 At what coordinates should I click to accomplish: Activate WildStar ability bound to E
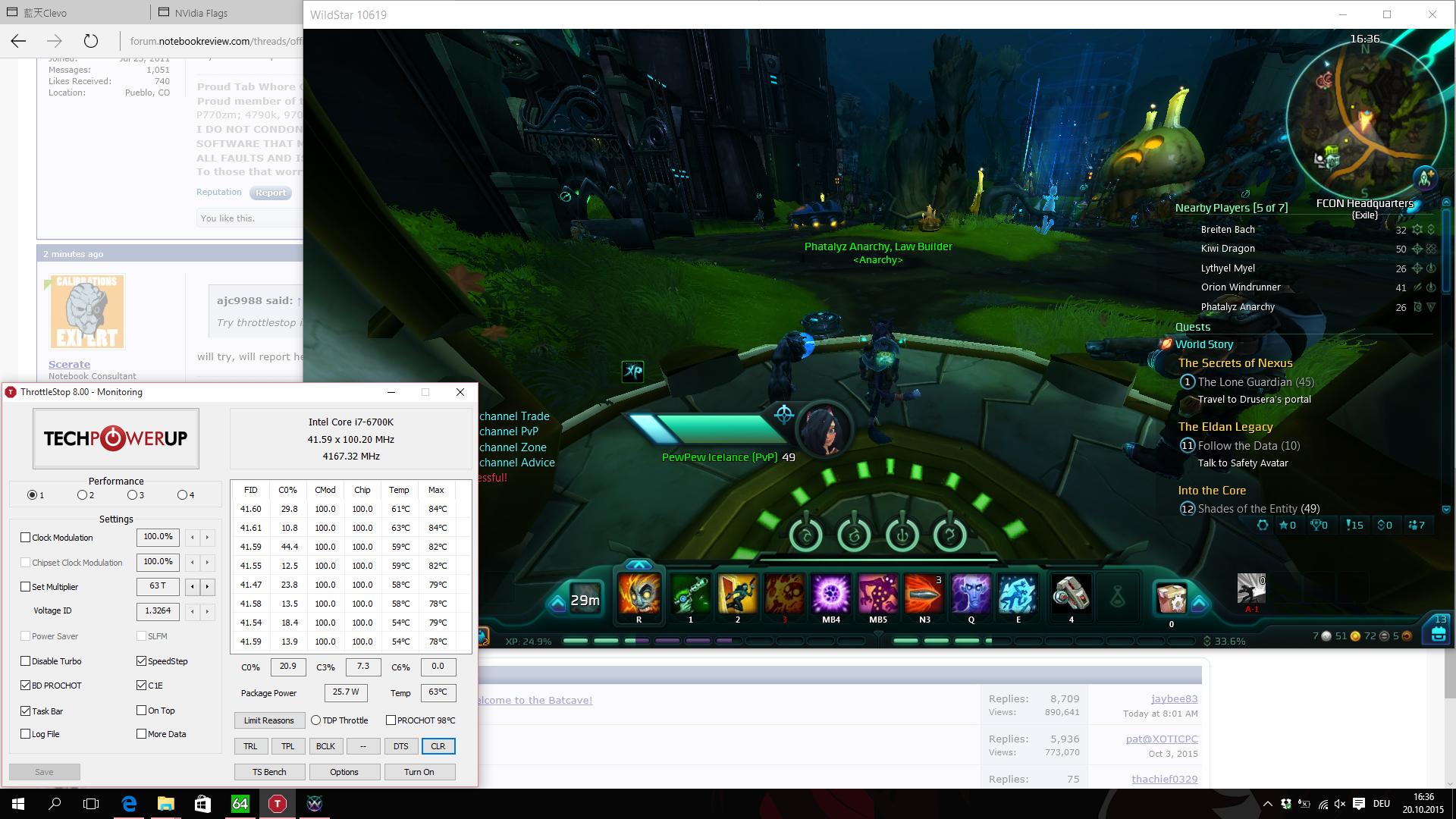pos(1018,593)
